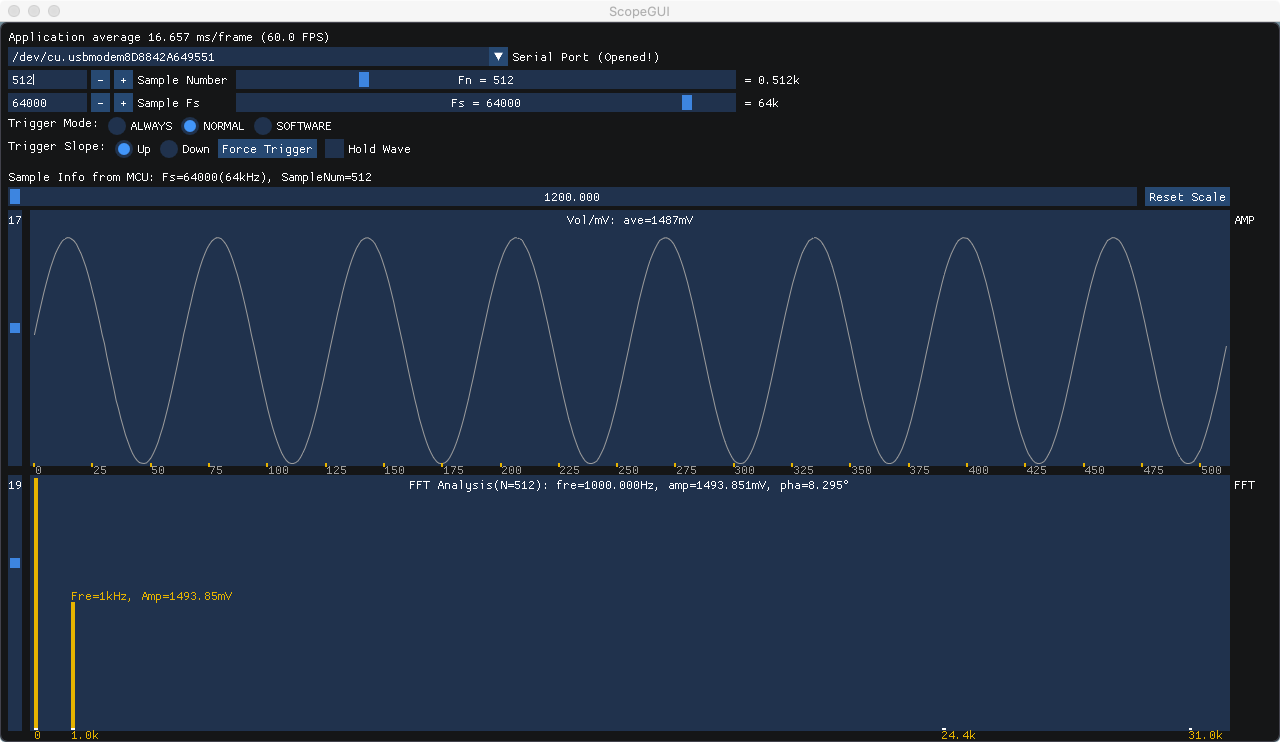Open the serial port dropdown arrow

point(498,57)
